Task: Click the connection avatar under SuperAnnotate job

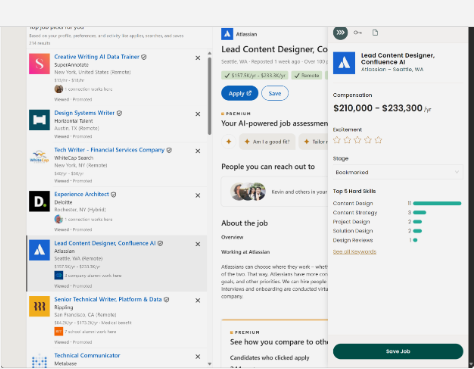Action: 59,89
